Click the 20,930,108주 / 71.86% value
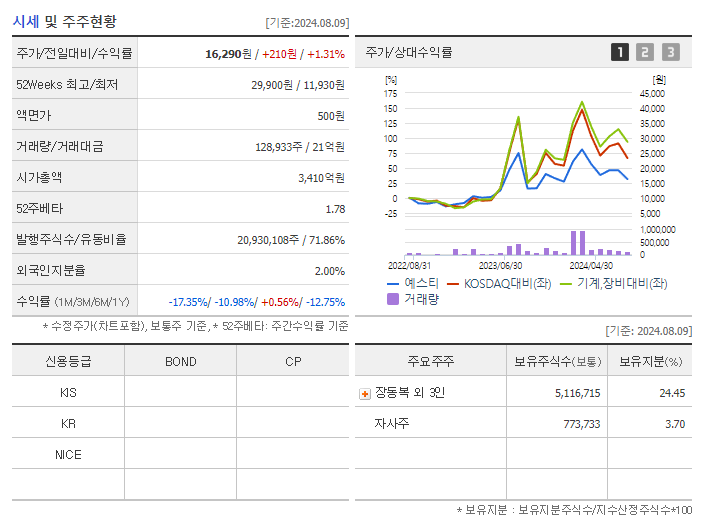The width and height of the screenshot is (702, 525). (x=291, y=240)
